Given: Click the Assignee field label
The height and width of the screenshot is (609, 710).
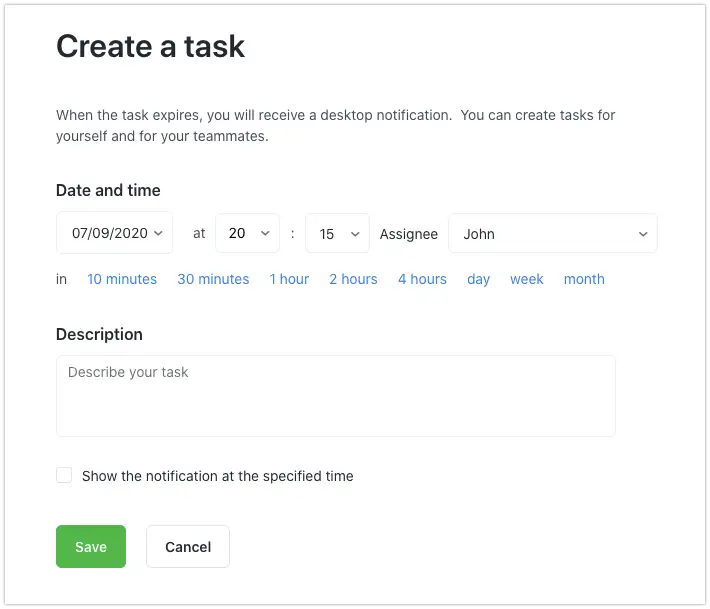Looking at the screenshot, I should click(408, 234).
